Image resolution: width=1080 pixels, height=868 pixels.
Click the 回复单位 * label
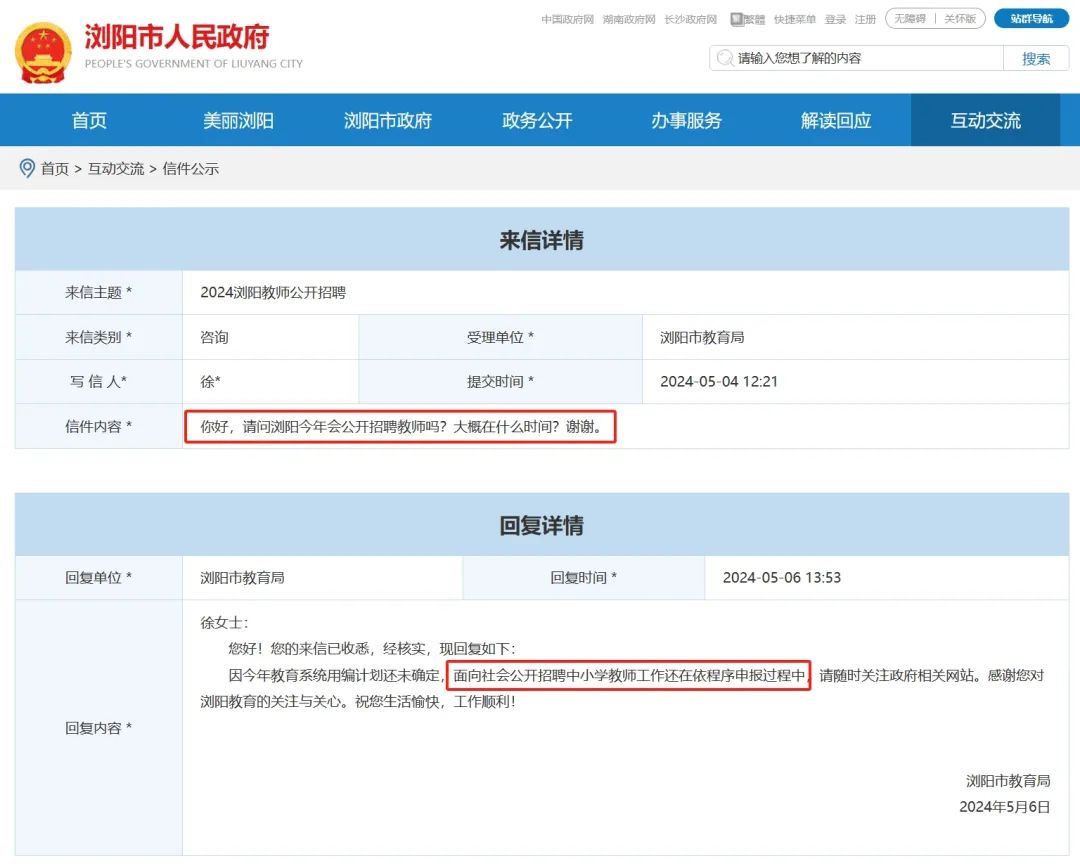pos(98,577)
